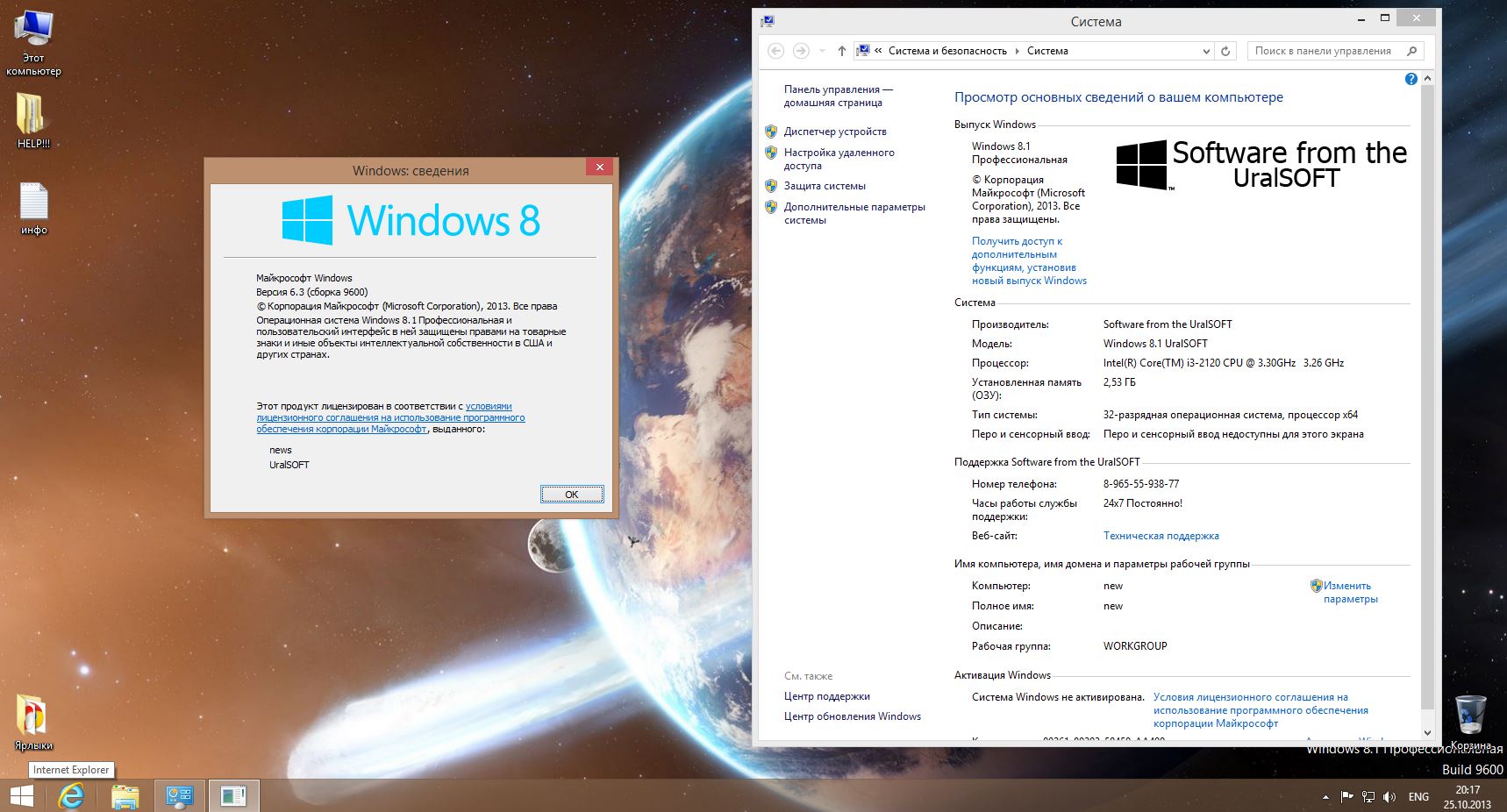Open the network tray icon
Image resolution: width=1507 pixels, height=812 pixels.
coord(1368,796)
